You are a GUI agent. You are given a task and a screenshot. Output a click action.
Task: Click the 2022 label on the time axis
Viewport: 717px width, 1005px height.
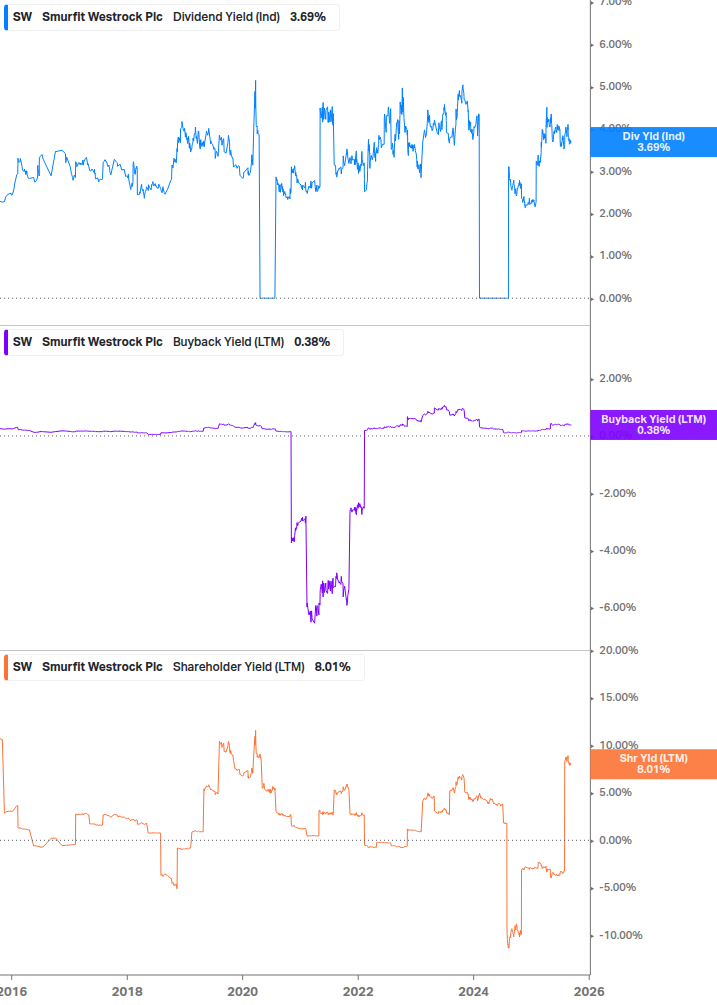(x=358, y=992)
